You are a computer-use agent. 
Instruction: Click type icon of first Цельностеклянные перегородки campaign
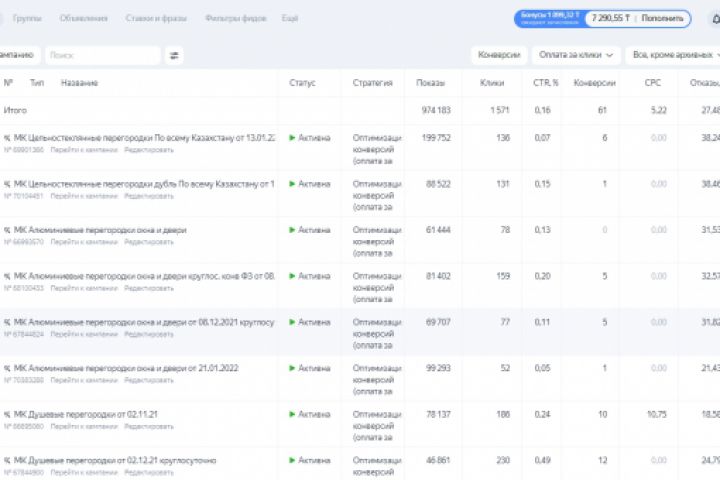click(7, 138)
